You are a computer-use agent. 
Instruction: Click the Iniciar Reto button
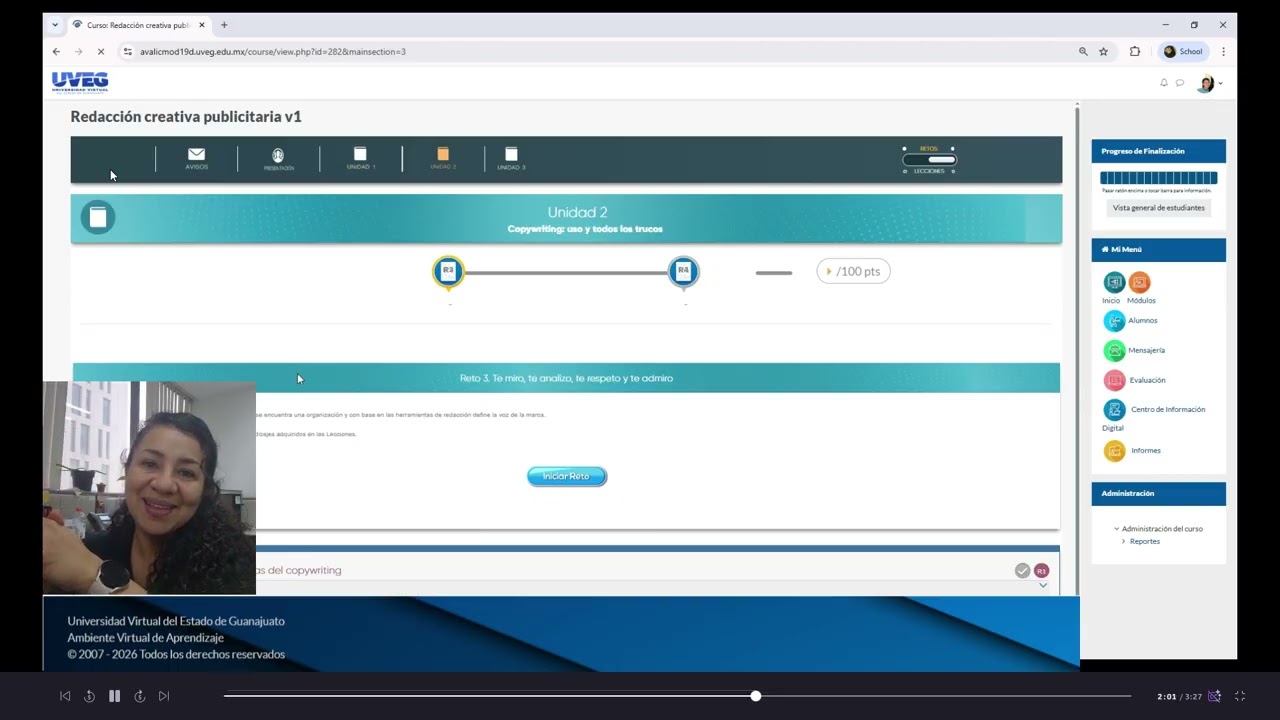point(567,476)
